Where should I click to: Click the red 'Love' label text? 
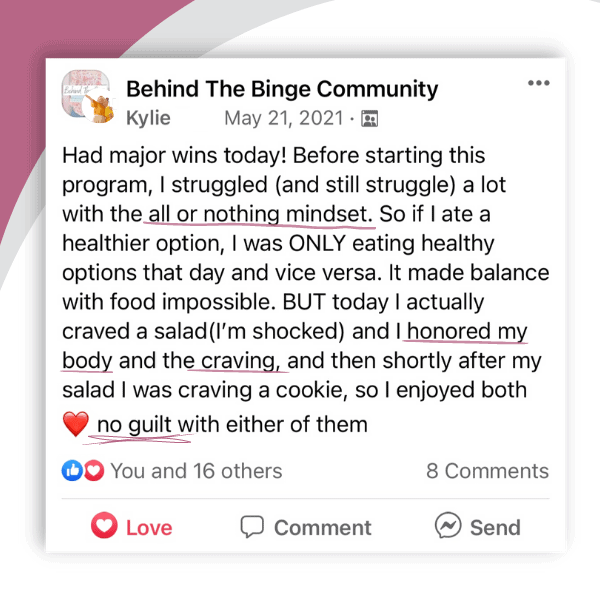[x=149, y=527]
